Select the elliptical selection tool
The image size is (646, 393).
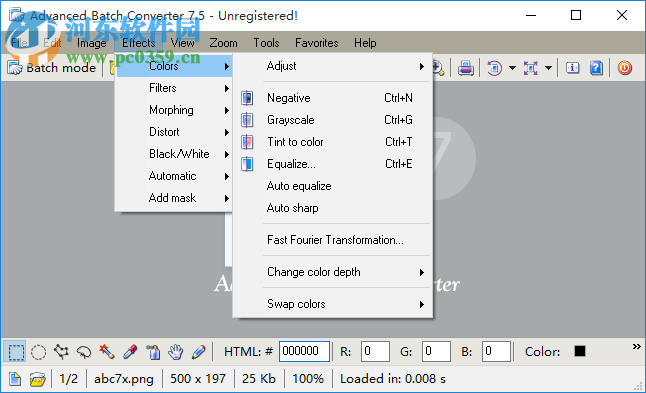(39, 352)
